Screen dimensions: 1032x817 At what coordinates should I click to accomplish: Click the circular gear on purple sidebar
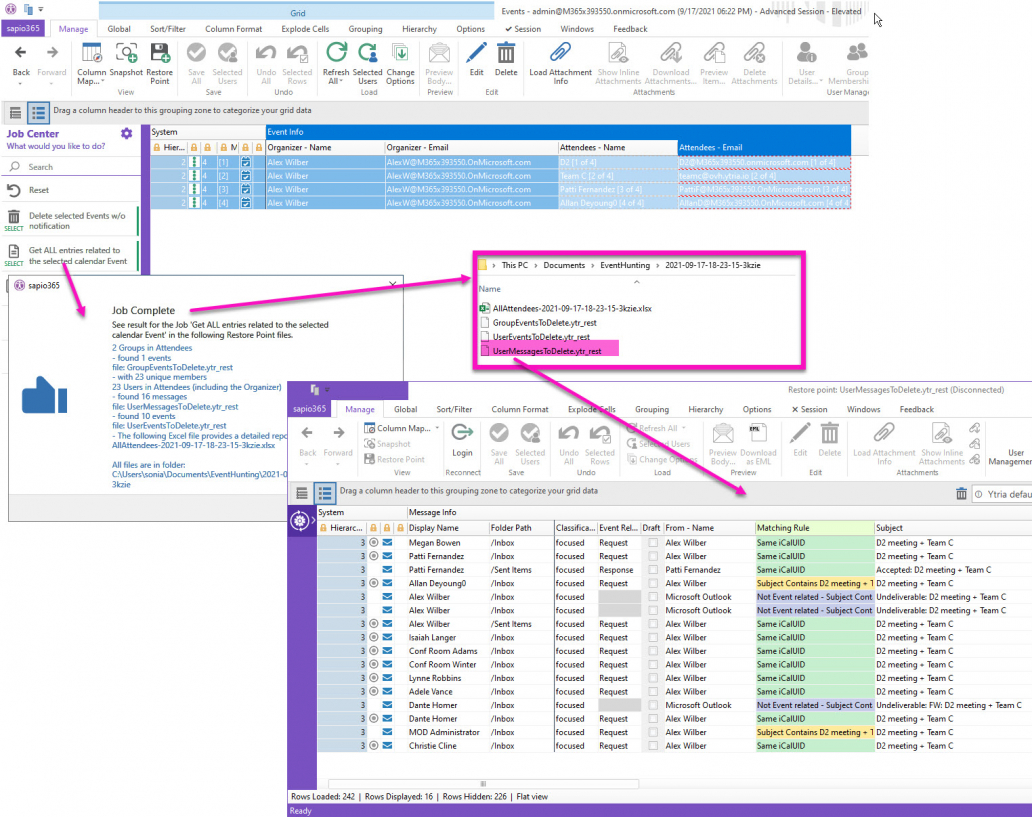coord(299,521)
